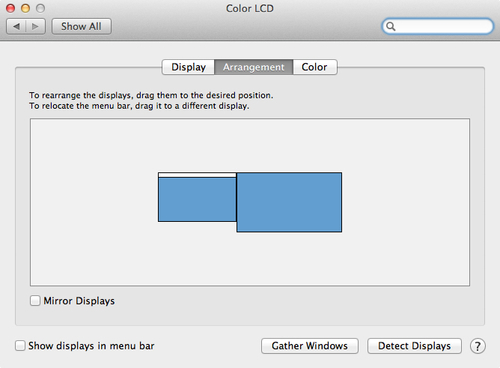Click the magnifying glass search icon
Screen dimensions: 500x368
click(391, 26)
